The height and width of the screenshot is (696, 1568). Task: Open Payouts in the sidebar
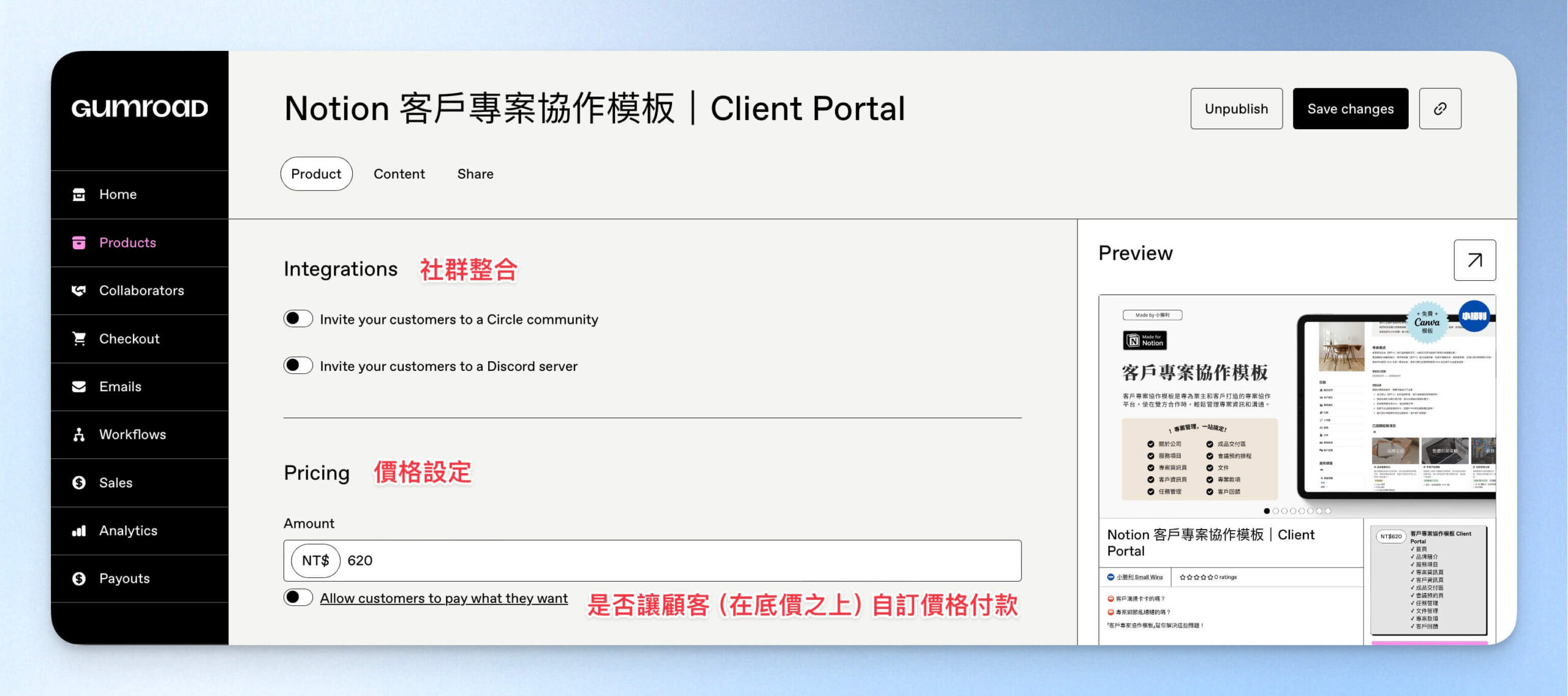(x=140, y=579)
